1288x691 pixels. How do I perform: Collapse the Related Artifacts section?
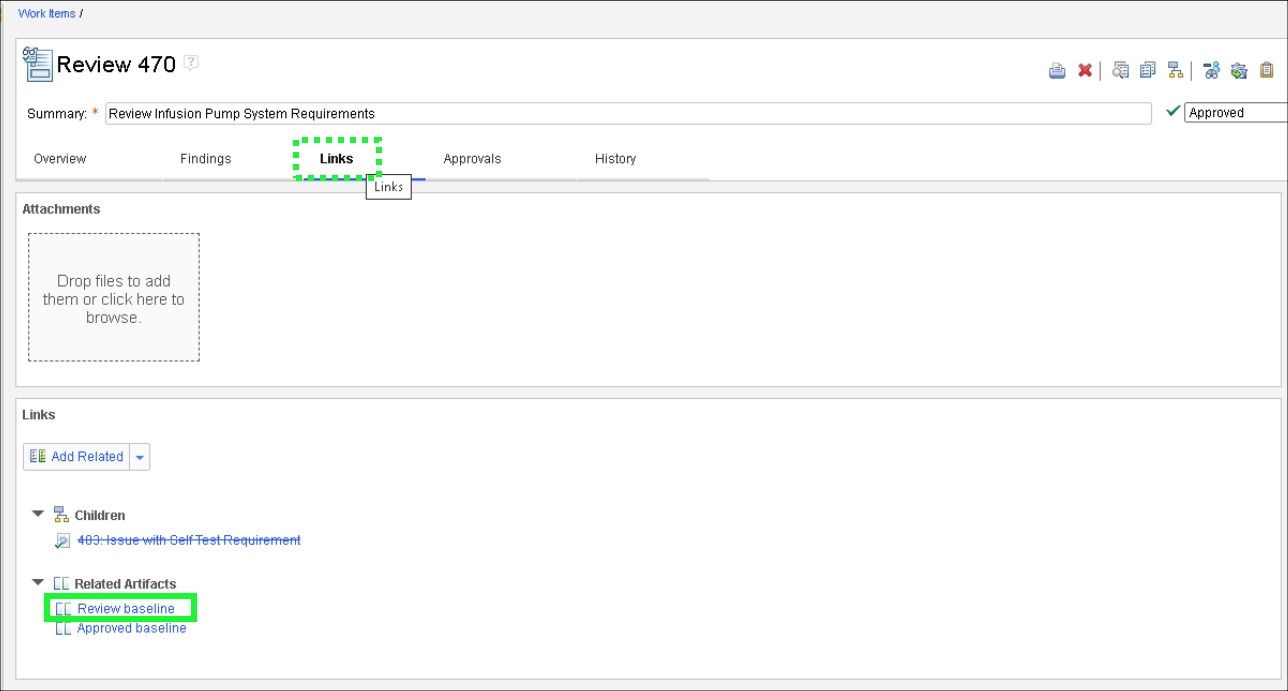[x=38, y=582]
